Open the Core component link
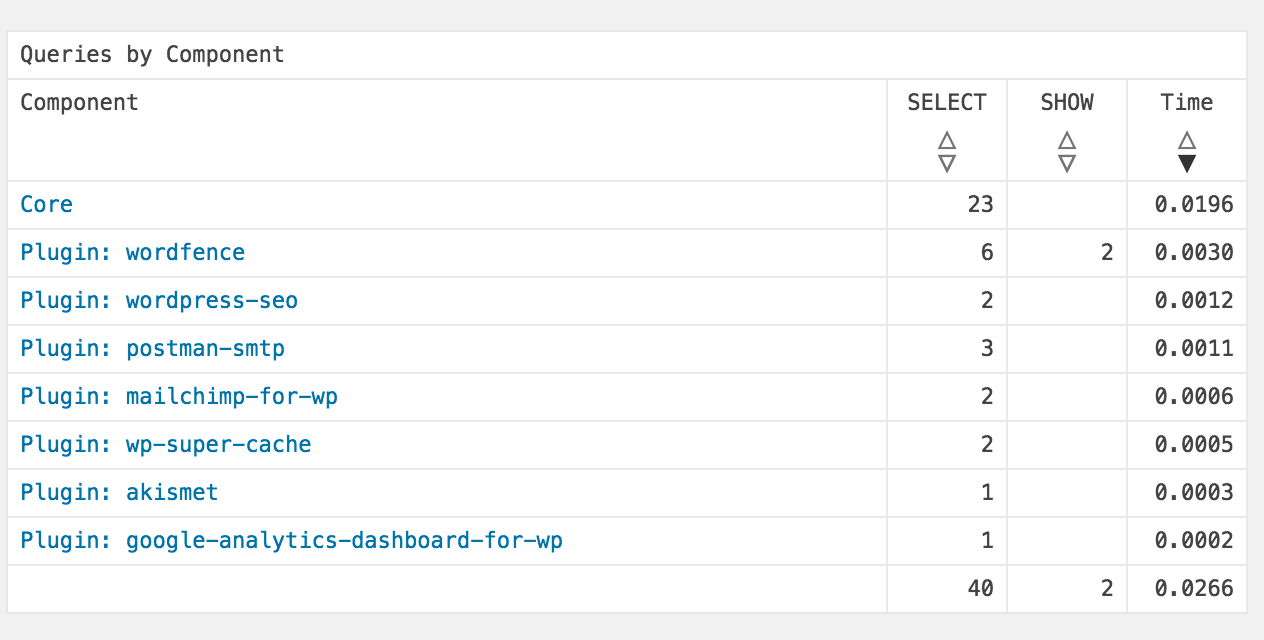Viewport: 1264px width, 640px height. [x=47, y=205]
